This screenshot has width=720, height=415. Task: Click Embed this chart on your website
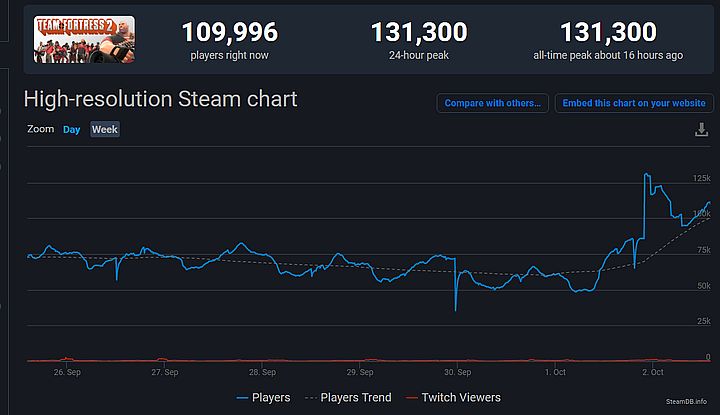tap(632, 103)
